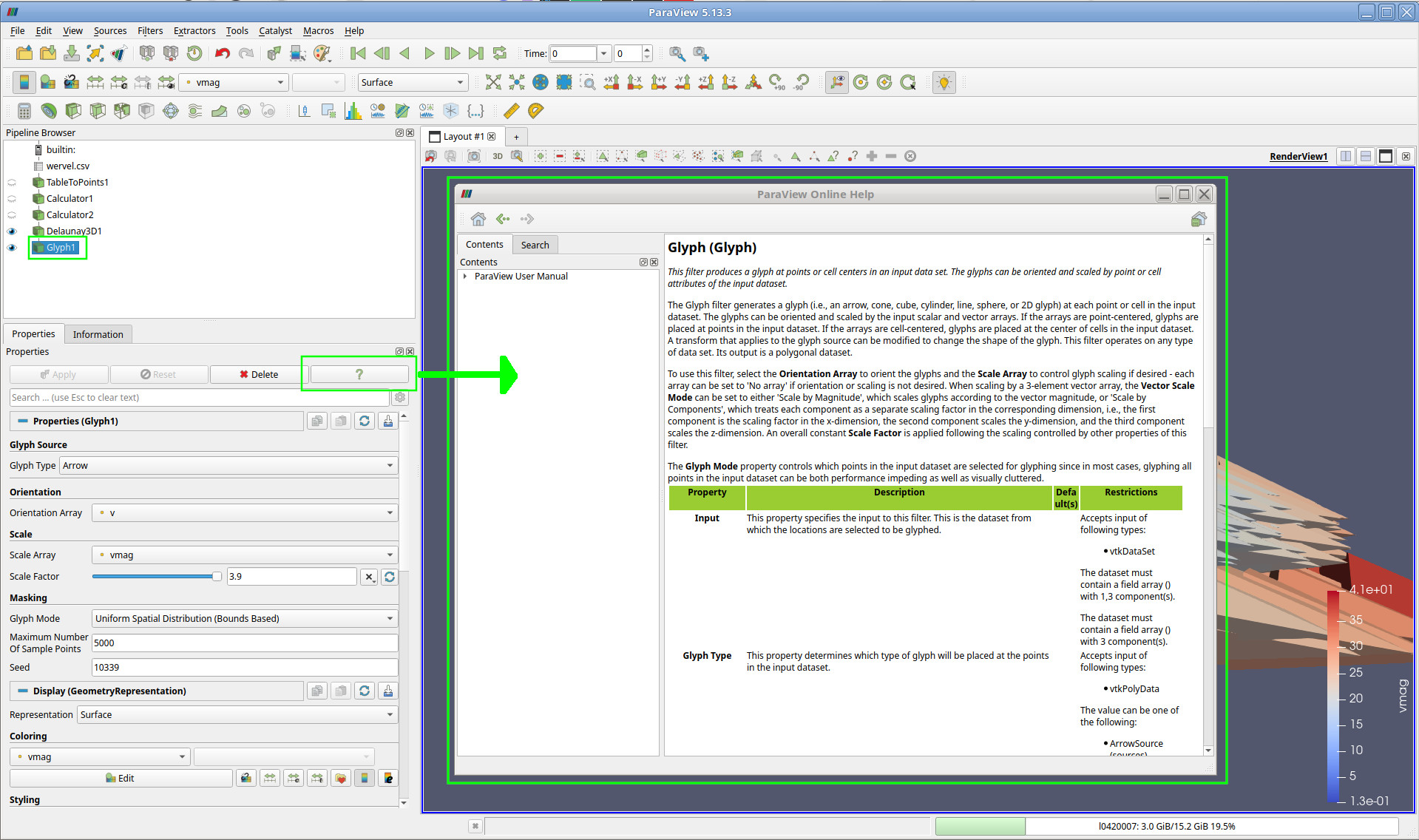Click the question mark help button
1419x840 pixels.
[359, 374]
